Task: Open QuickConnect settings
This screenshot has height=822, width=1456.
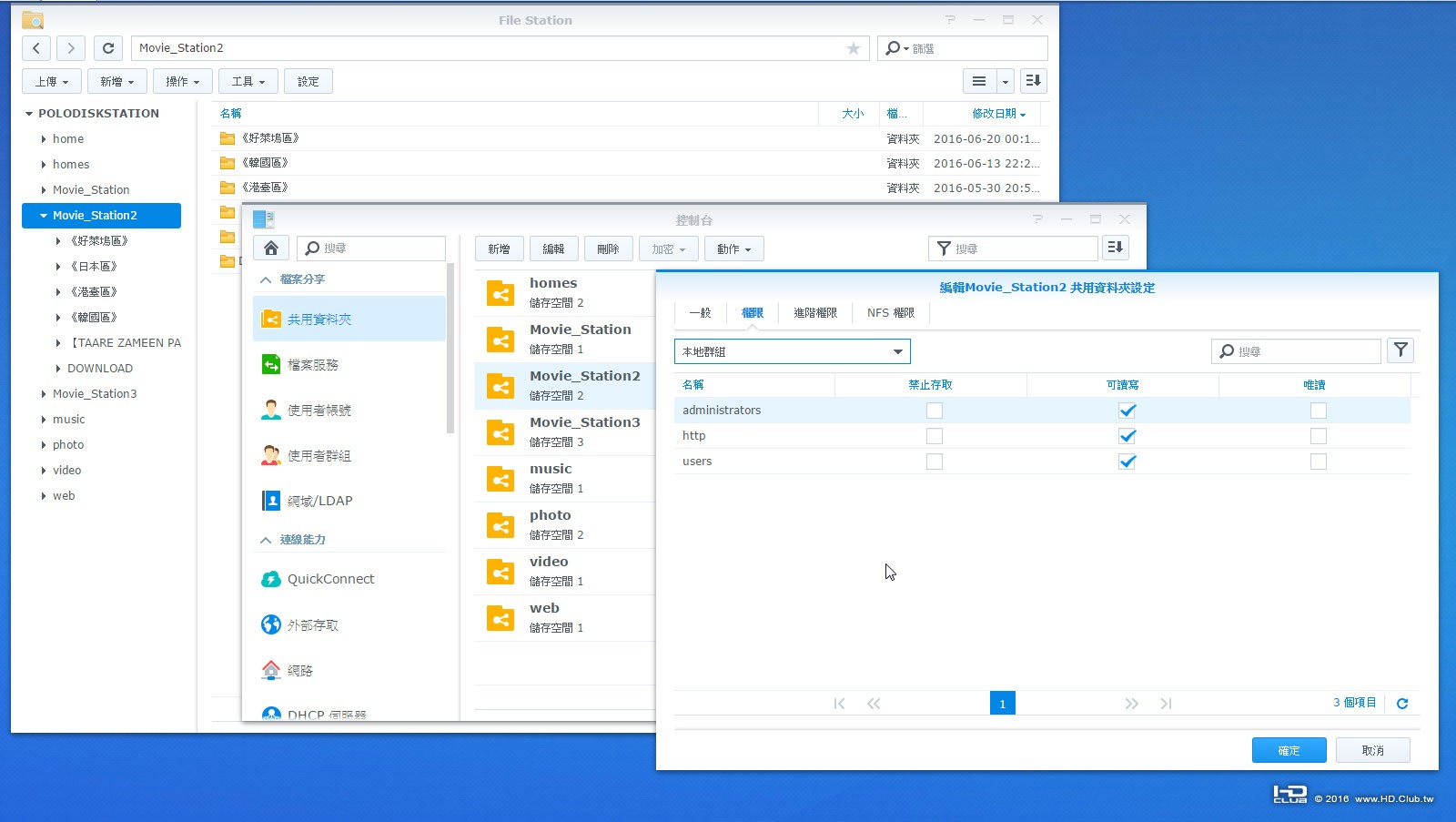Action: pyautogui.click(x=349, y=579)
